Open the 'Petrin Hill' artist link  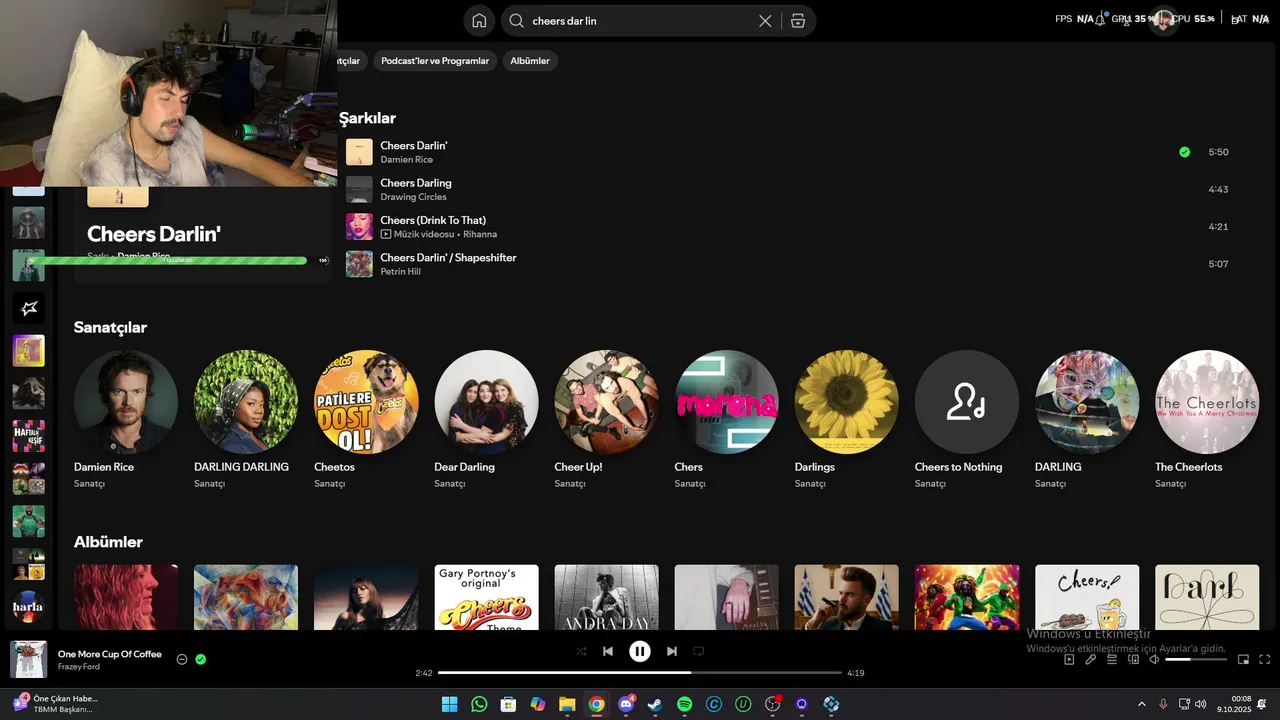coord(400,272)
